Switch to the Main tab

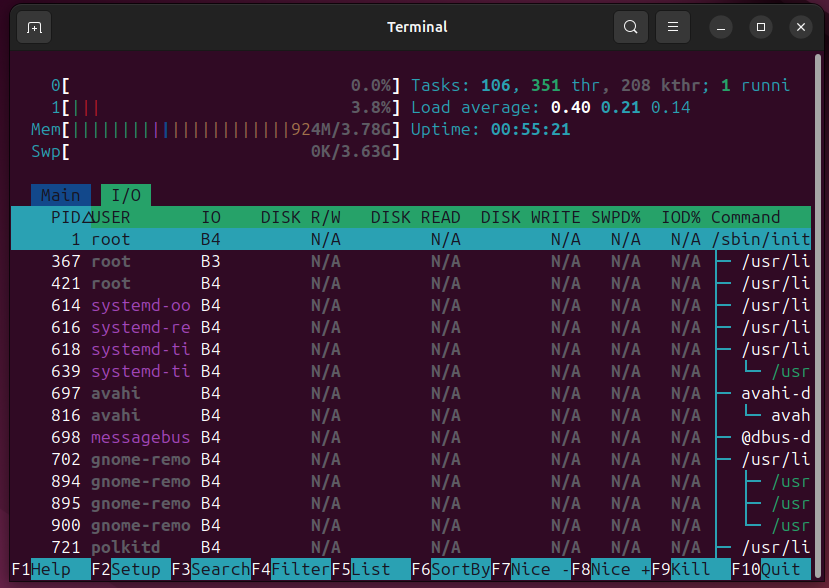pos(61,195)
